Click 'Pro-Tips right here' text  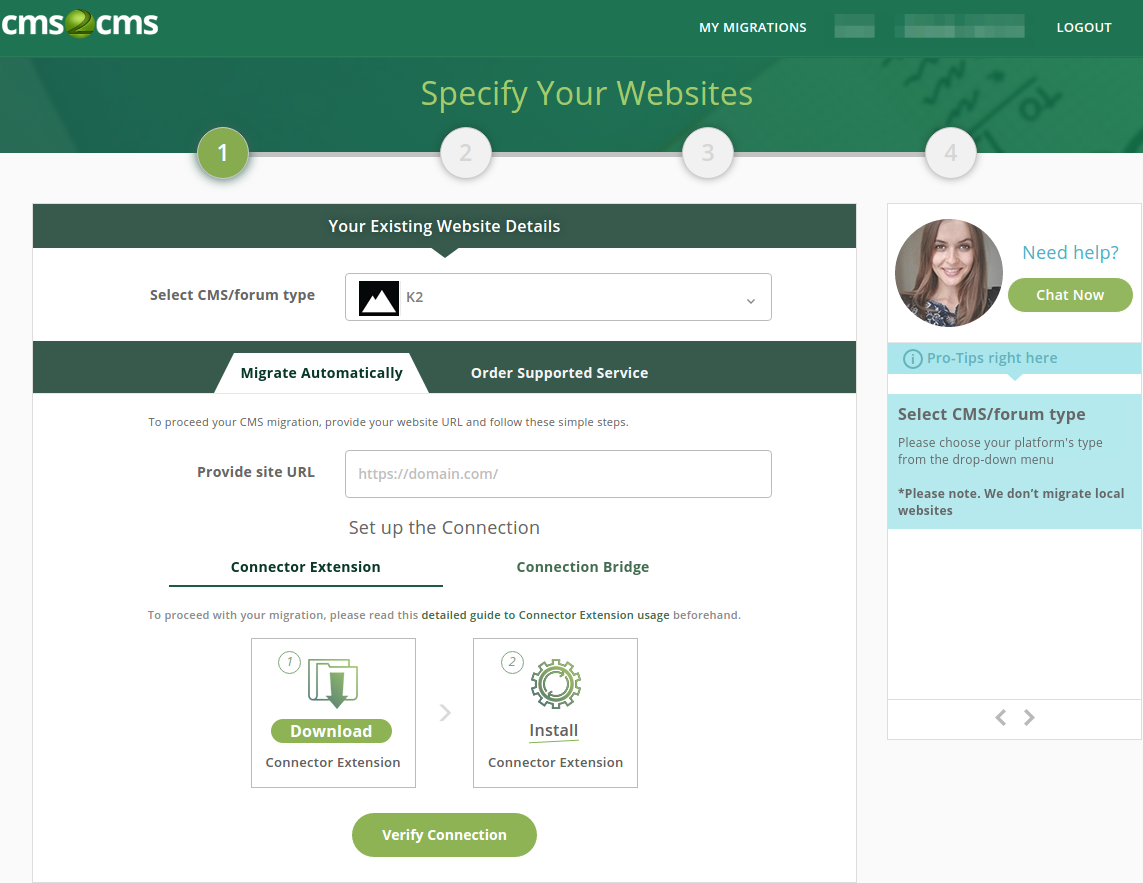tap(992, 358)
